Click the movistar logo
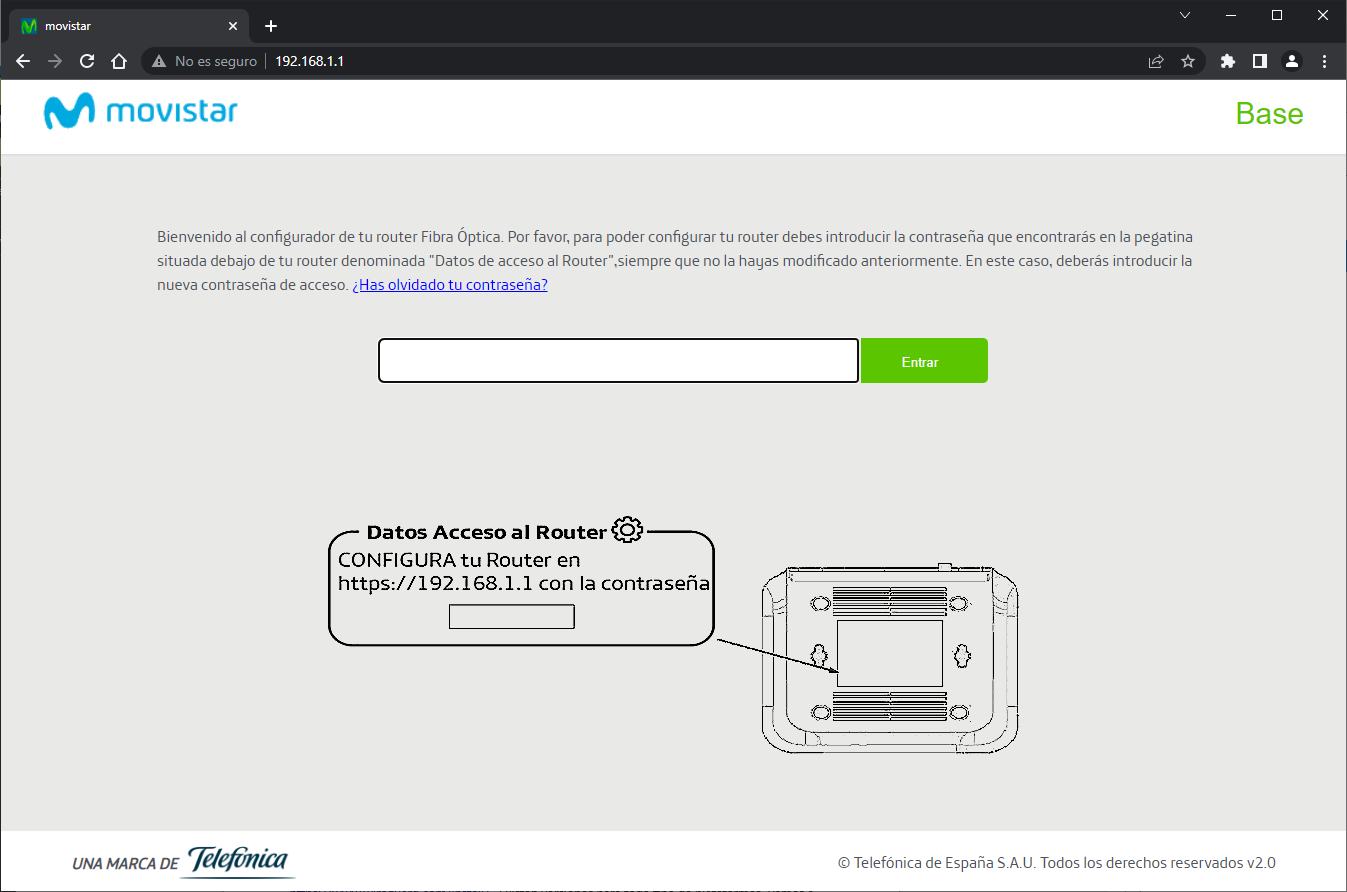This screenshot has height=892, width=1347. 141,111
